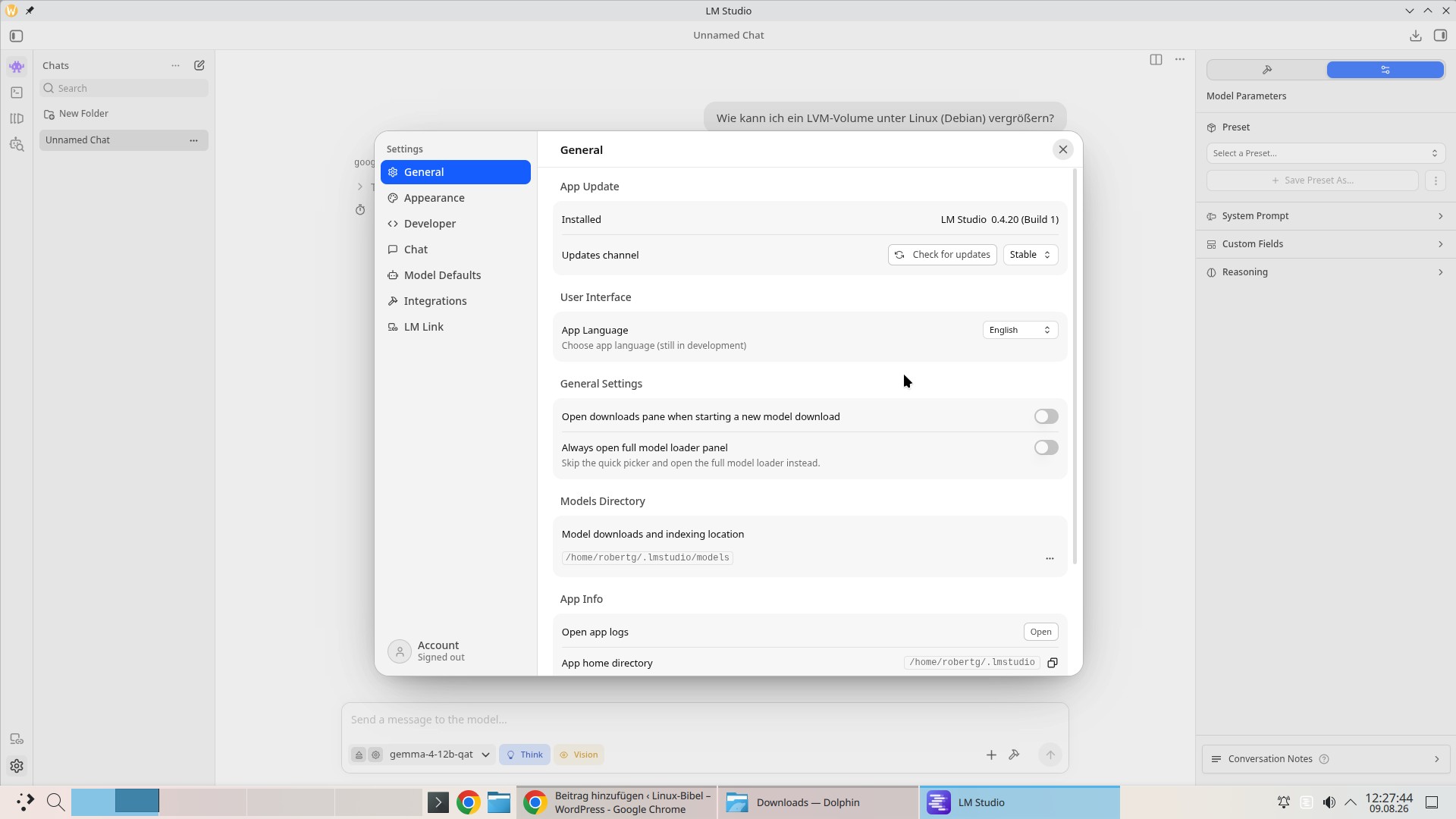Open the Chats list options ellipsis
The width and height of the screenshot is (1456, 819).
click(x=175, y=65)
